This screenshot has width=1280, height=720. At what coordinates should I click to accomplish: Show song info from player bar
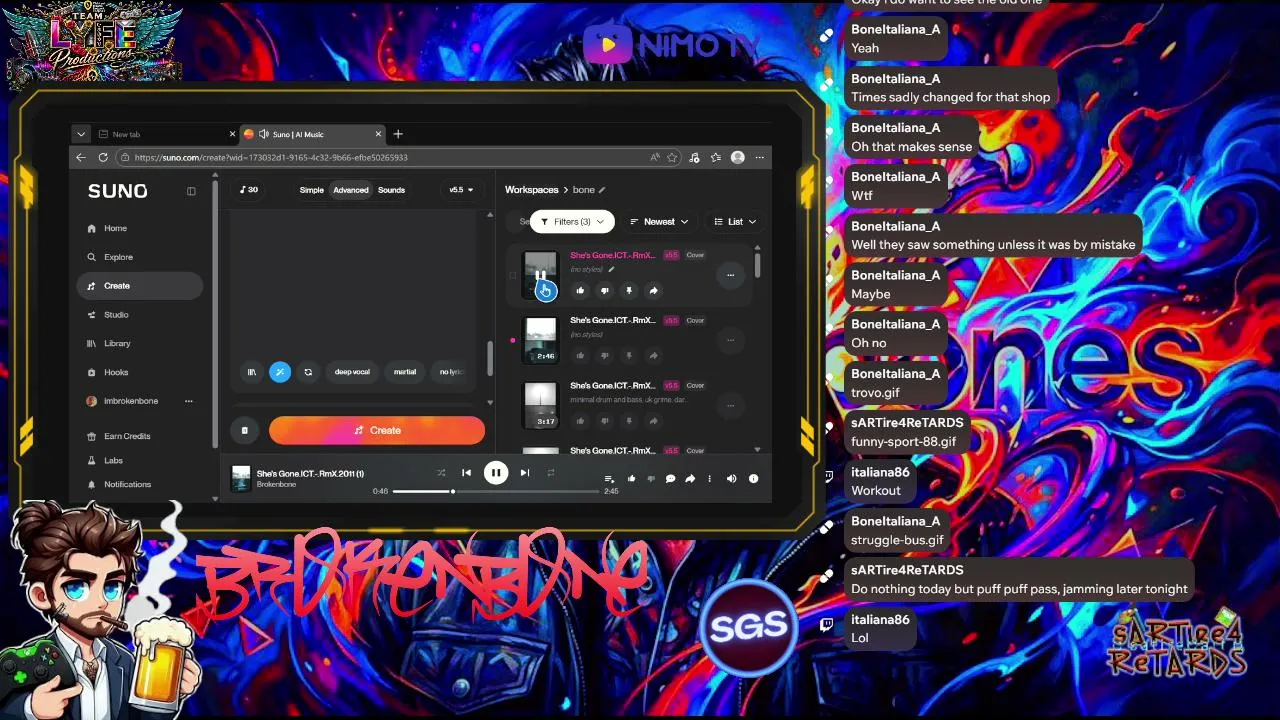753,479
